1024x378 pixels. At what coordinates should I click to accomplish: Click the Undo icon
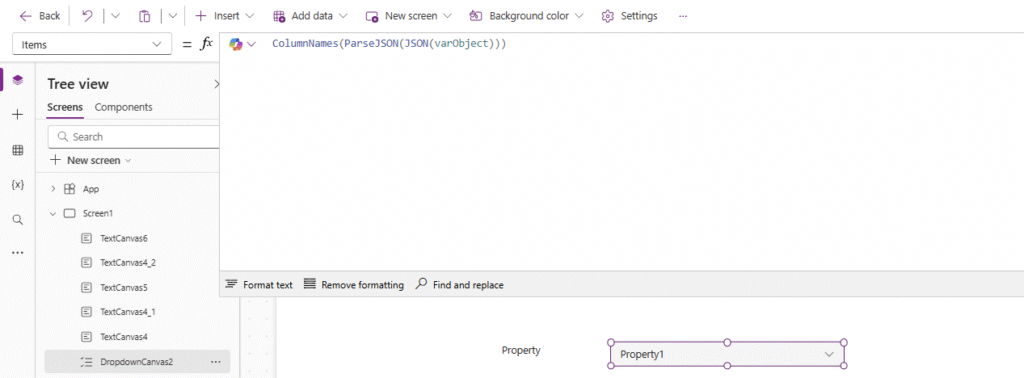[x=87, y=16]
